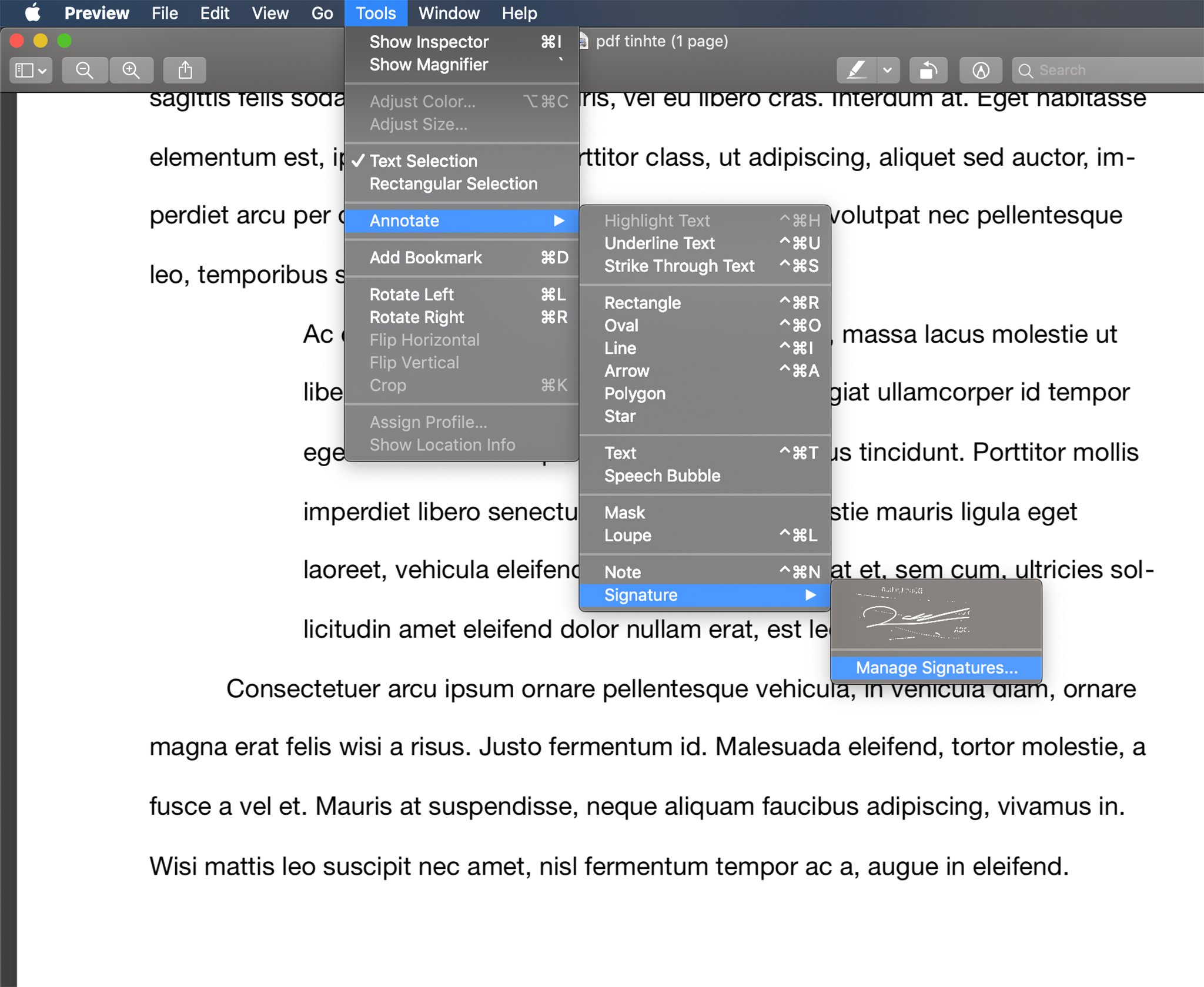This screenshot has height=987, width=1204.
Task: Click the Highlight pen tool
Action: click(x=857, y=71)
